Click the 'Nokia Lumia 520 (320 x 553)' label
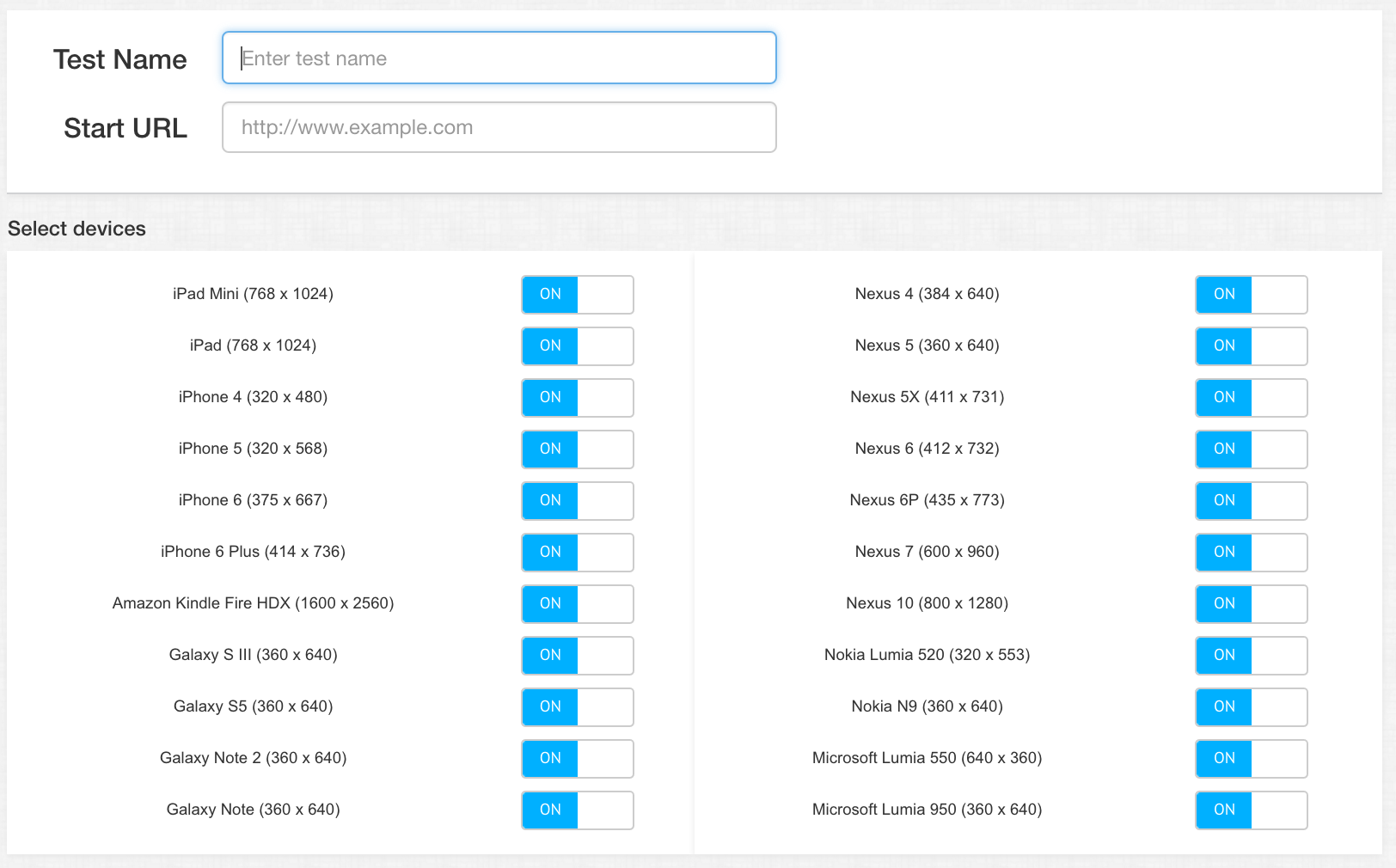1396x868 pixels. click(x=927, y=655)
